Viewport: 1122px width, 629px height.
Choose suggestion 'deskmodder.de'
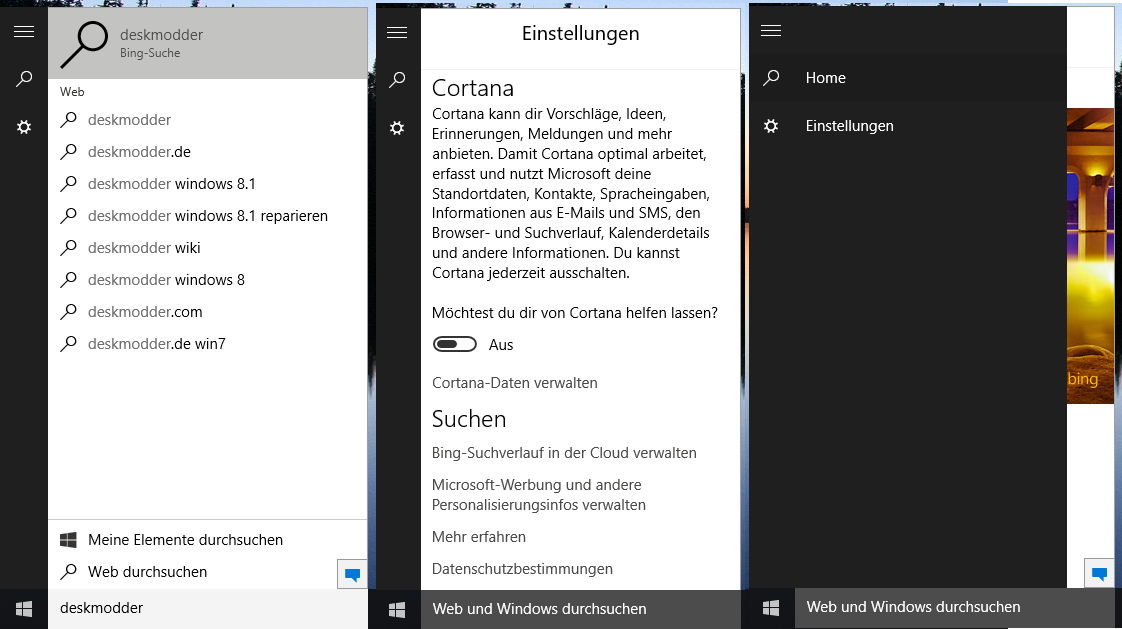[208, 152]
